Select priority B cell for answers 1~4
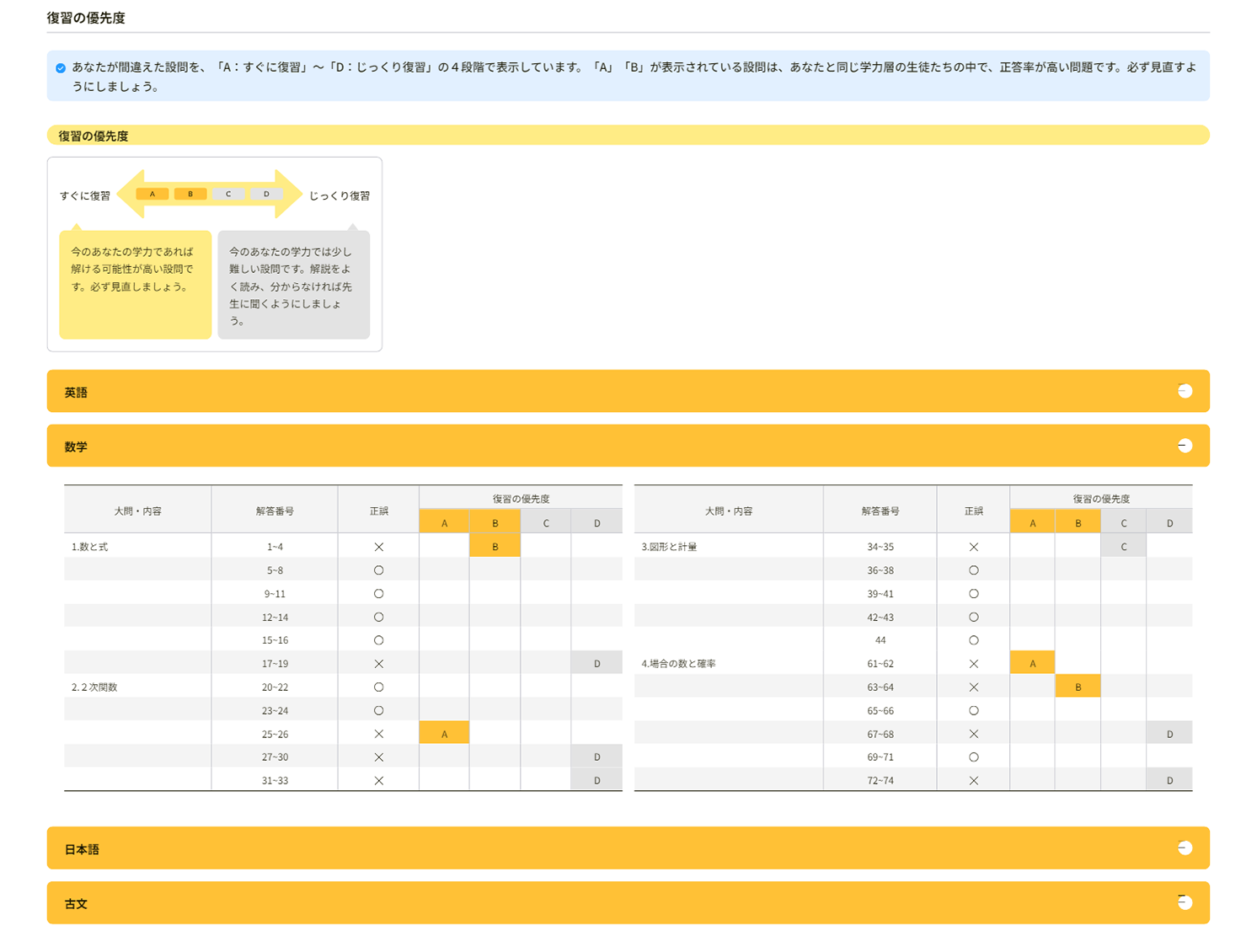The width and height of the screenshot is (1257, 952). (495, 547)
